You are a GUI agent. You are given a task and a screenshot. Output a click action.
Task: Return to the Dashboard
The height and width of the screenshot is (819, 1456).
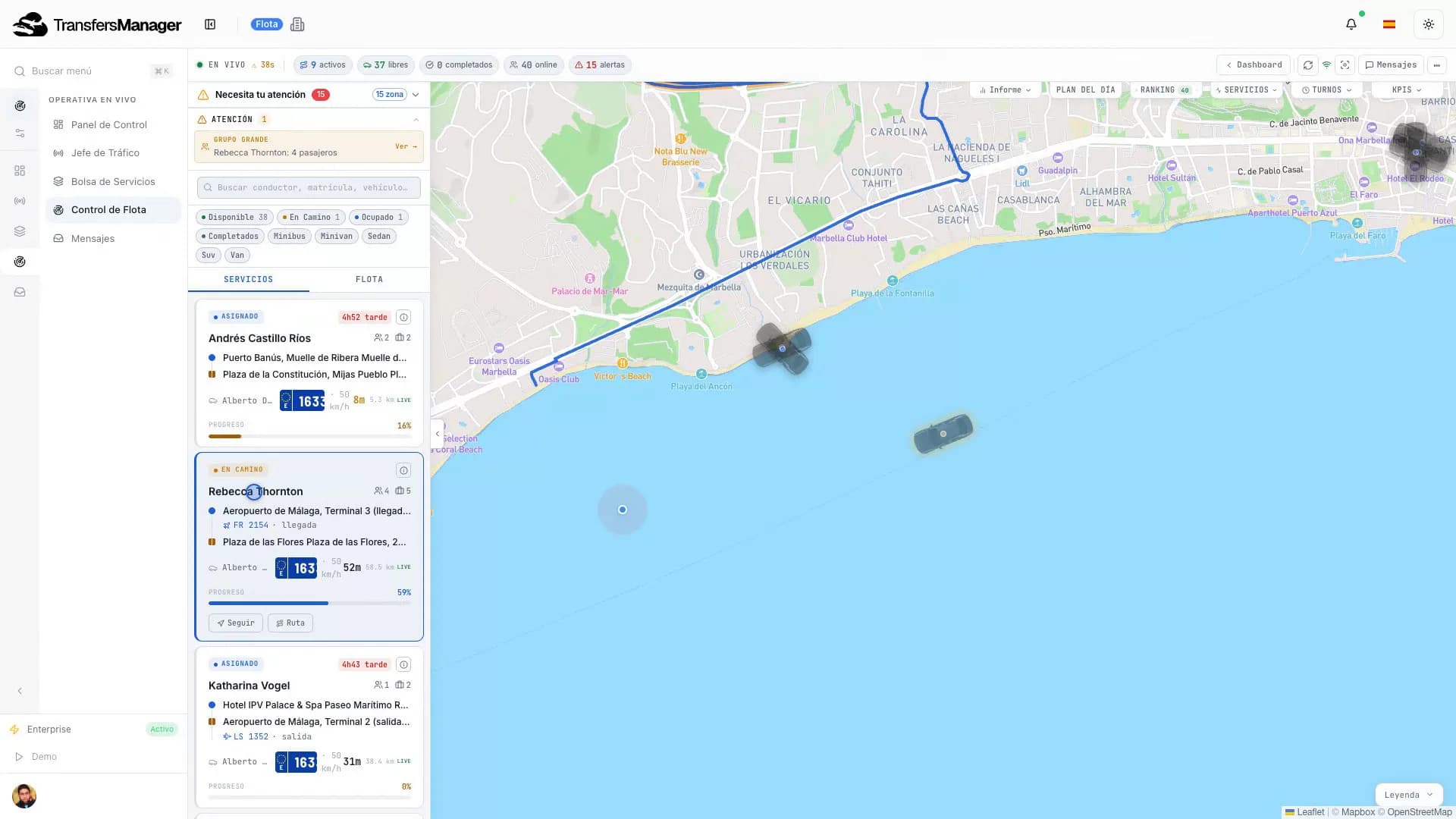coord(1253,65)
